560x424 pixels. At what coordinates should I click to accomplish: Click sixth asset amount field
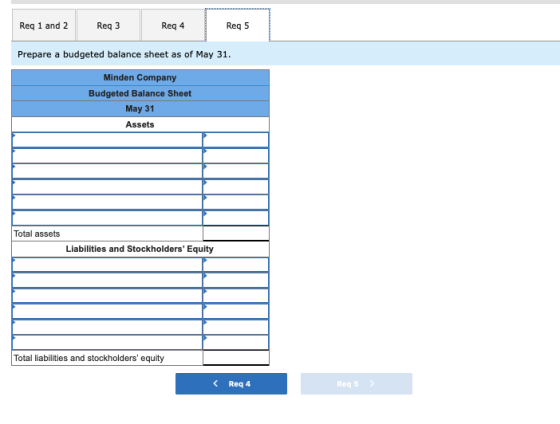tap(236, 218)
